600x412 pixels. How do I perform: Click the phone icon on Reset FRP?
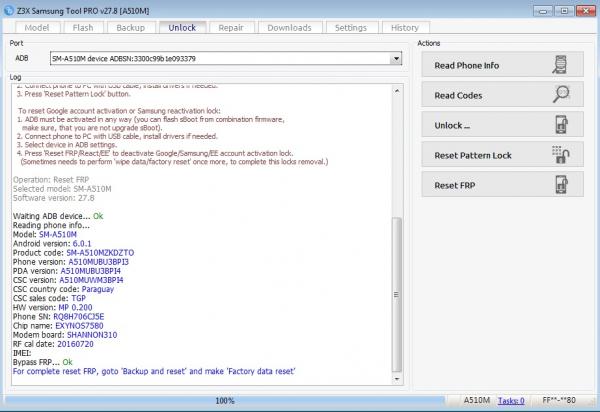[x=561, y=184]
